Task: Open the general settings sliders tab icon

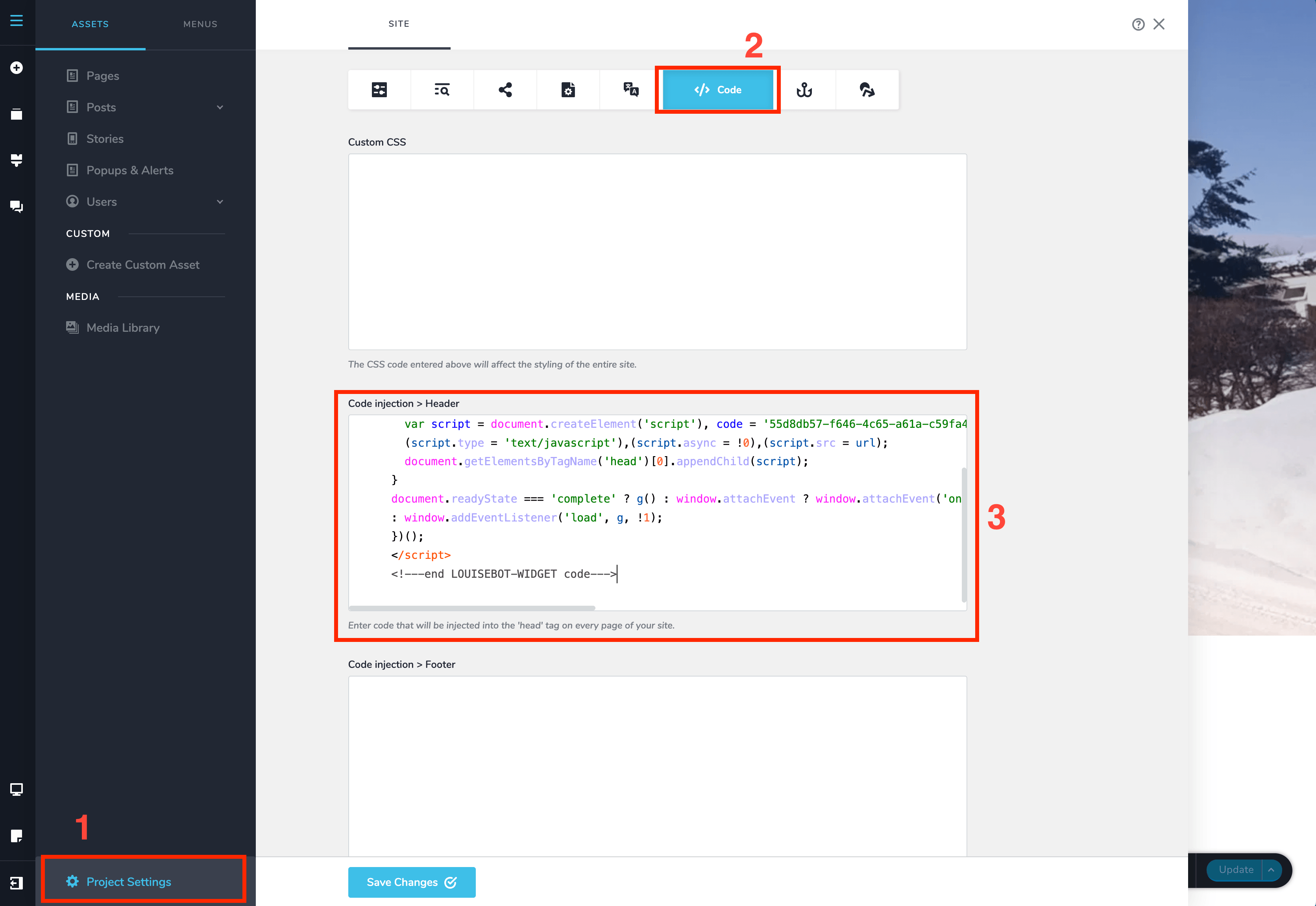Action: (x=379, y=90)
